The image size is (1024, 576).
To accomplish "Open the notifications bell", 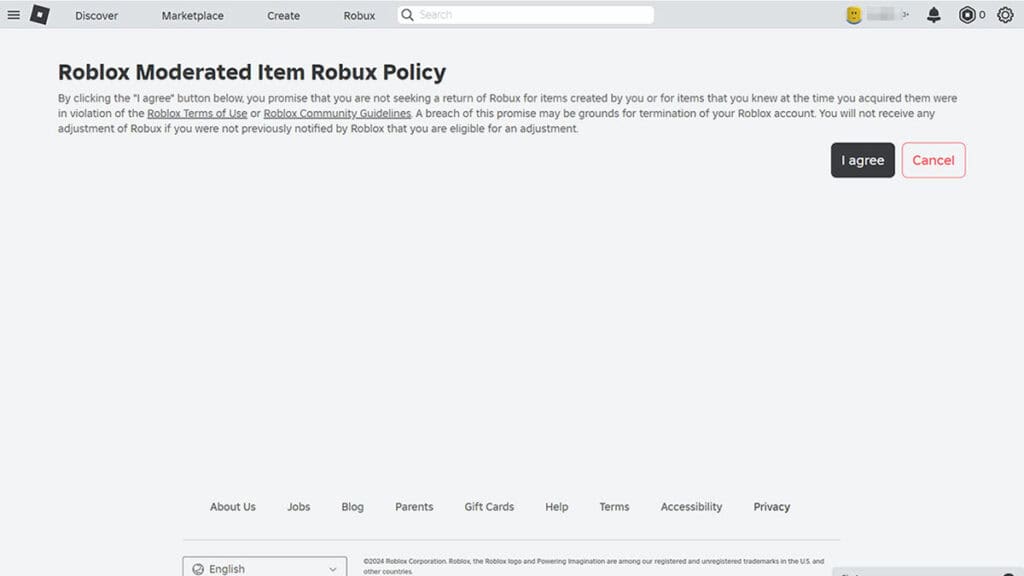I will (x=933, y=14).
